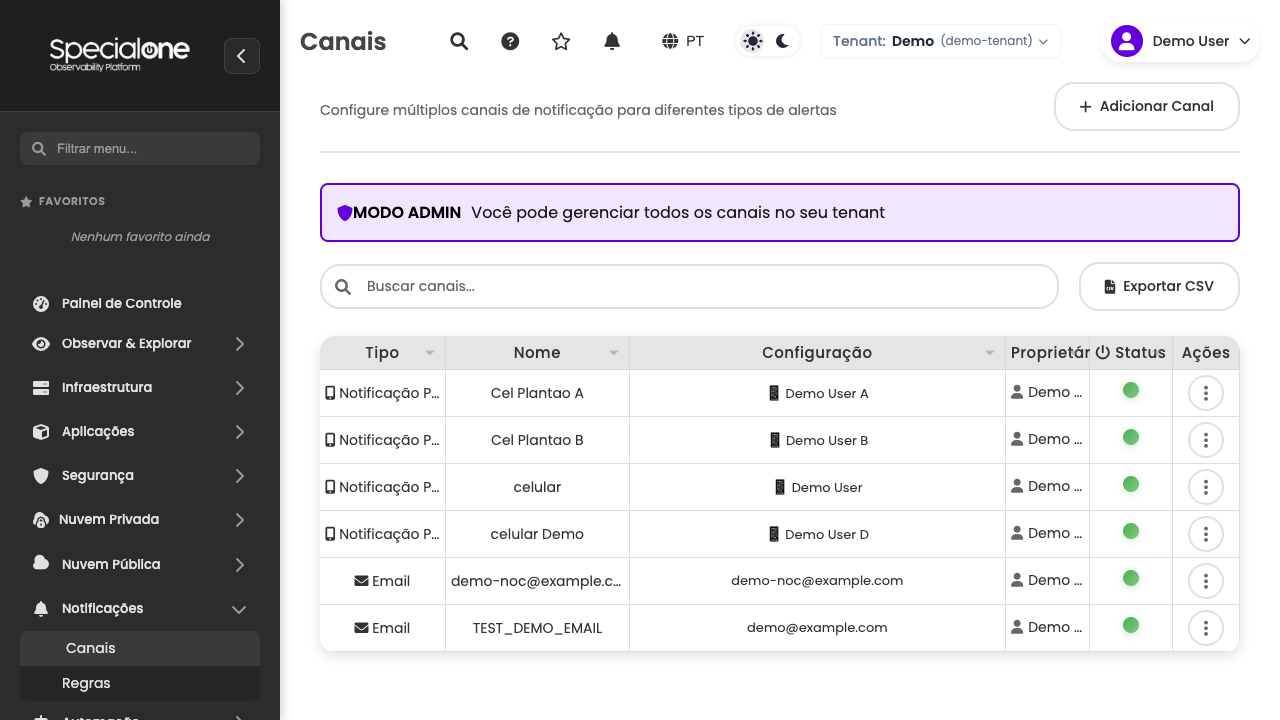
Task: Click the Aplicações cube icon
Action: click(41, 431)
